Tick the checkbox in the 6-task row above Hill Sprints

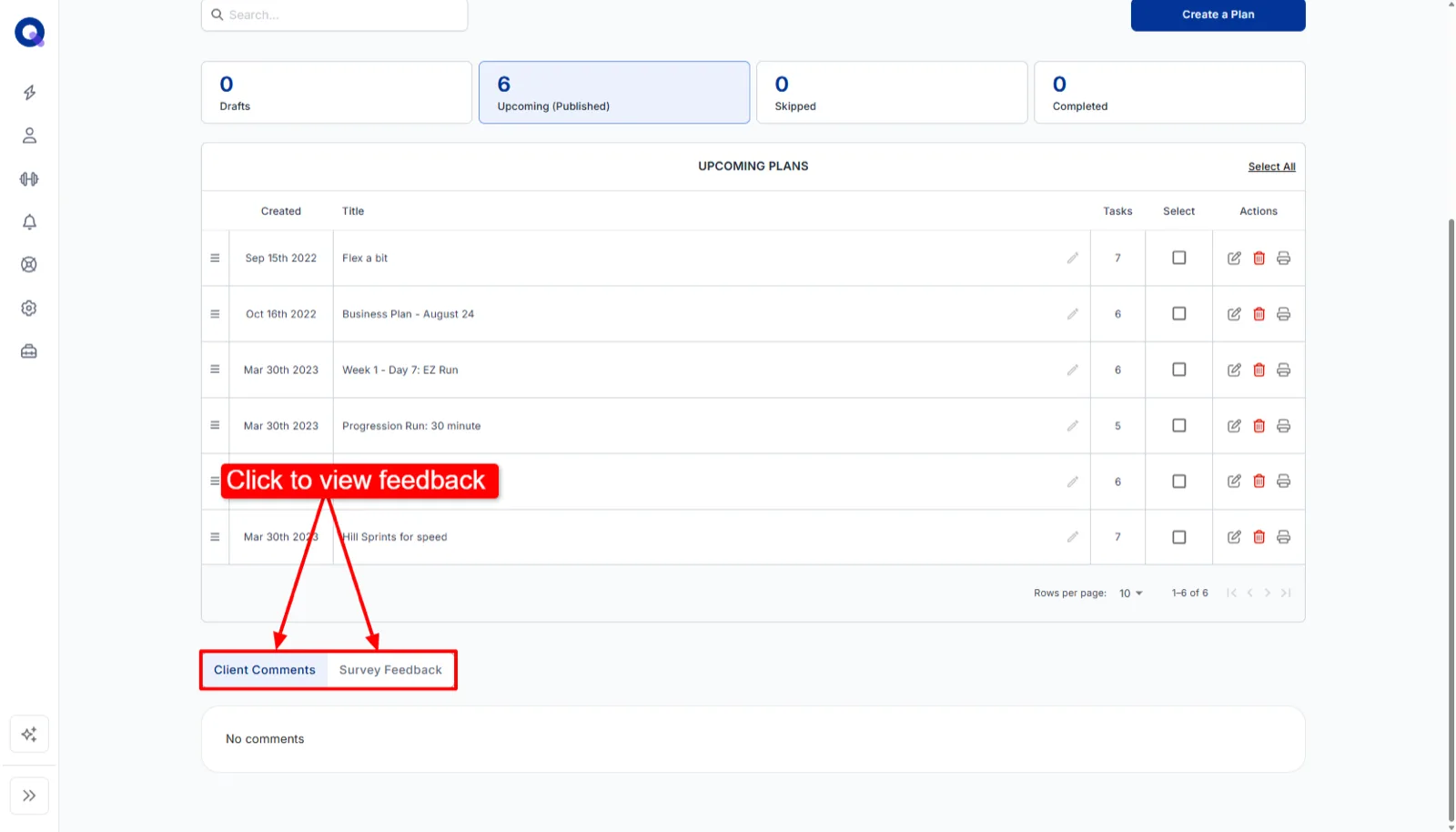click(x=1179, y=481)
